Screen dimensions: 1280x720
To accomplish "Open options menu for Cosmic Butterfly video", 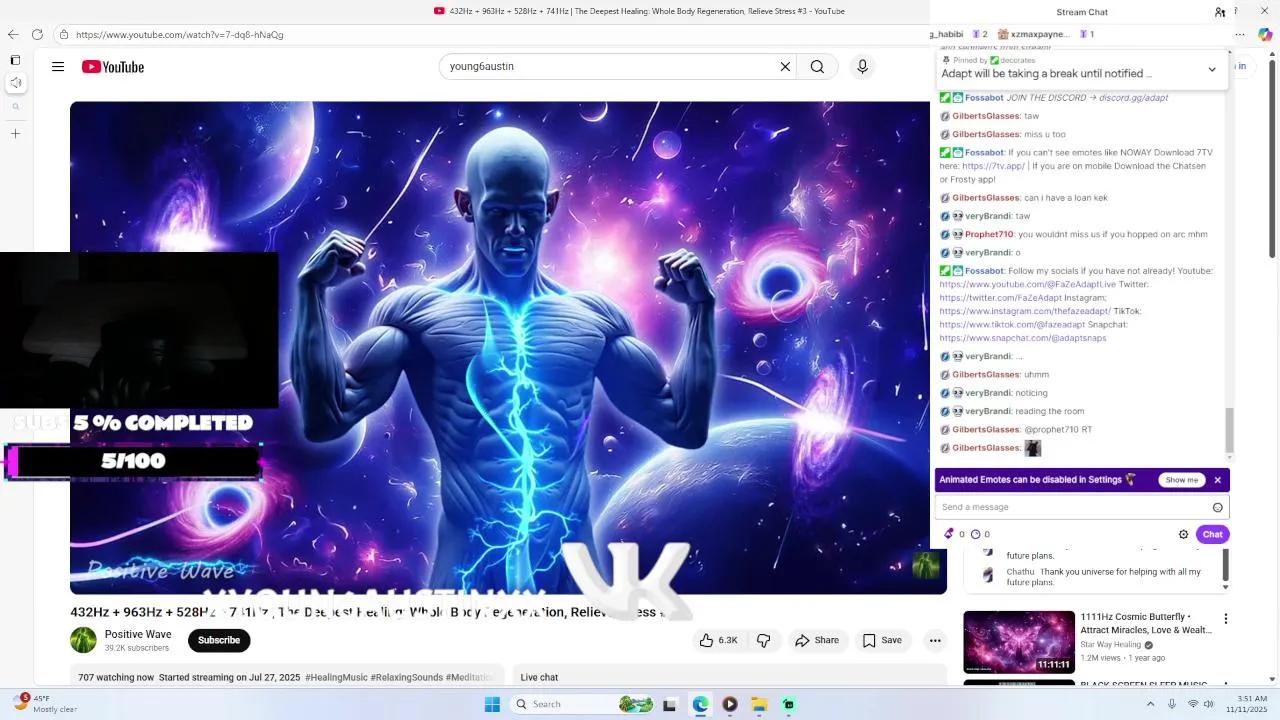I will pyautogui.click(x=1225, y=619).
